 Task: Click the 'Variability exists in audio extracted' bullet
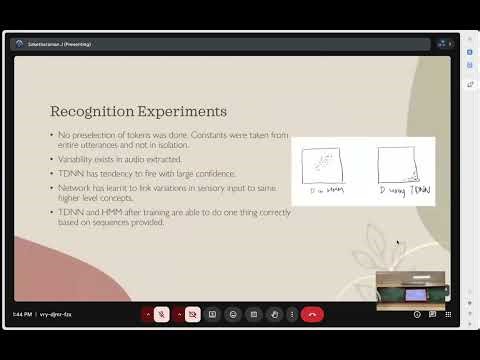tap(120, 159)
